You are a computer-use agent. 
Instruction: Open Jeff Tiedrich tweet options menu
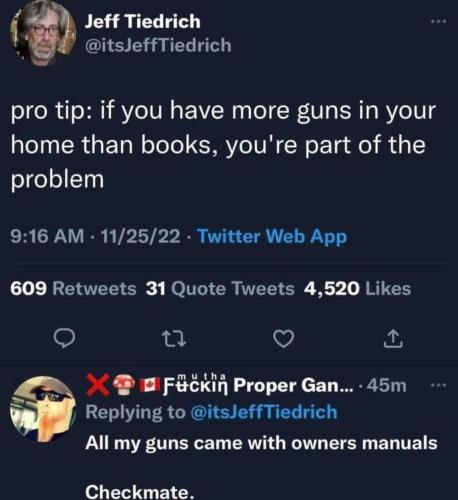(438, 22)
